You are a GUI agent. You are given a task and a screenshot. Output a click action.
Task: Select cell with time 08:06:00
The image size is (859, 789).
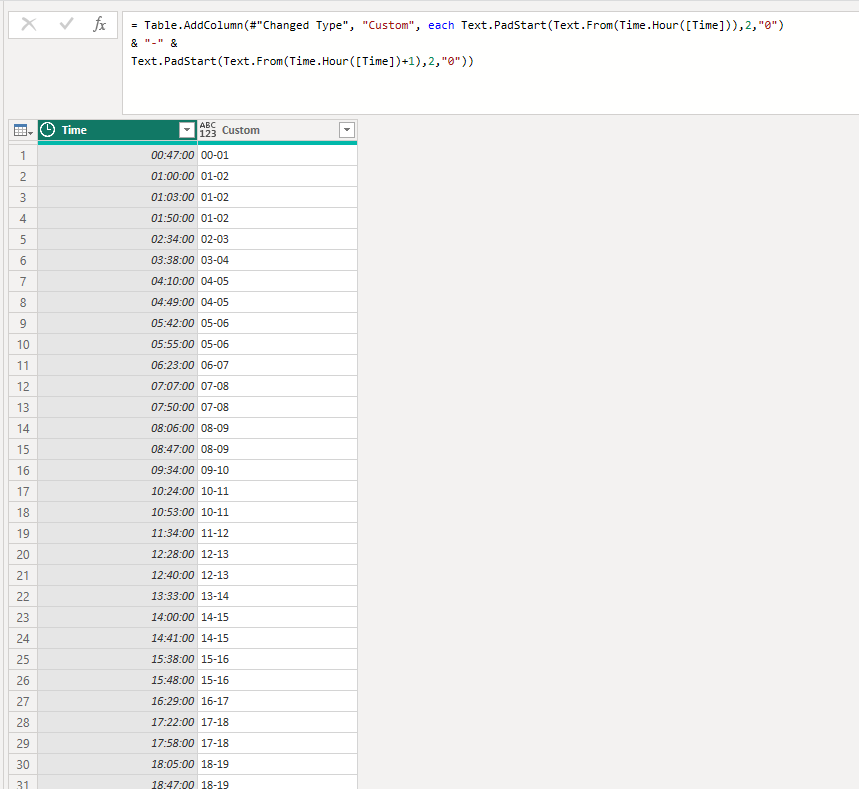117,428
